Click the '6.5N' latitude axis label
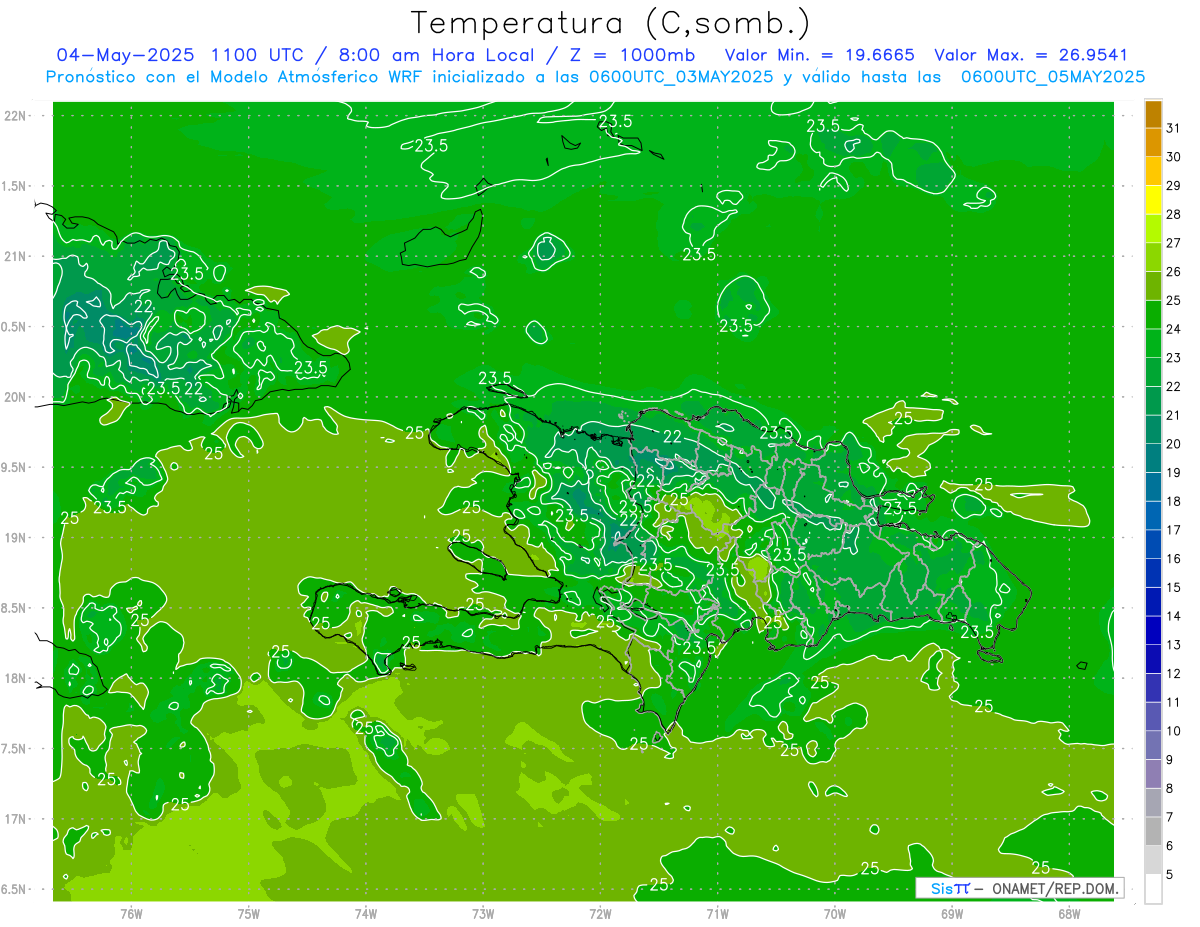Viewport: 1200px width, 927px height. [x=15, y=889]
